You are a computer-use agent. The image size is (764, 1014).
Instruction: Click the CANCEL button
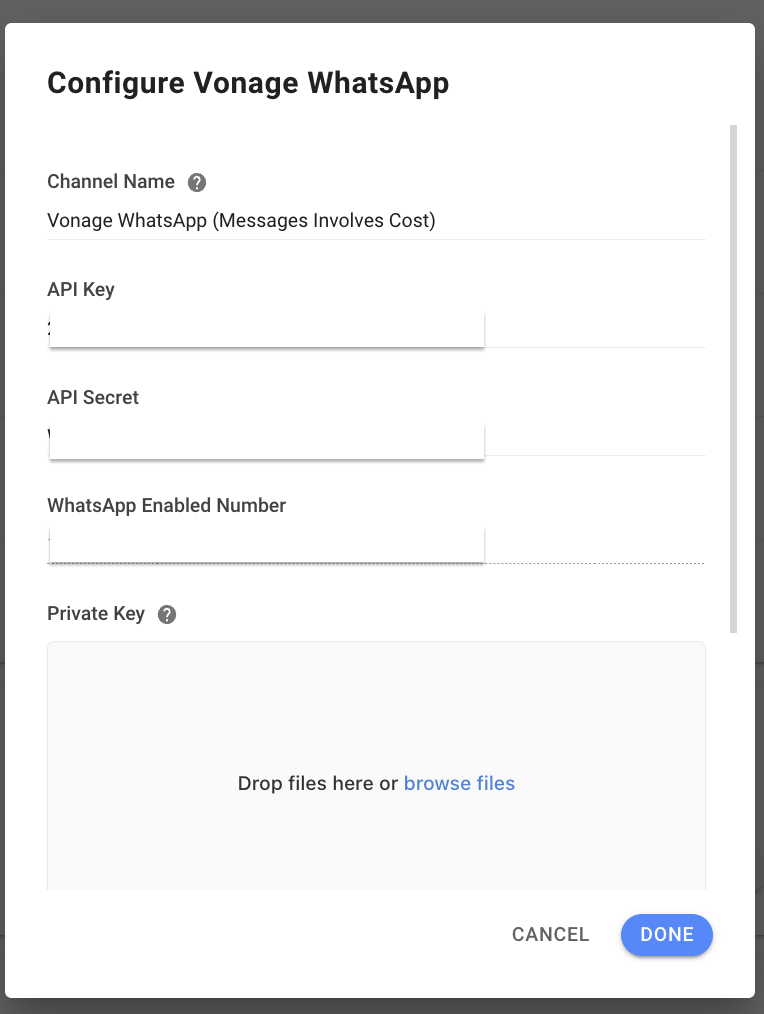click(551, 934)
